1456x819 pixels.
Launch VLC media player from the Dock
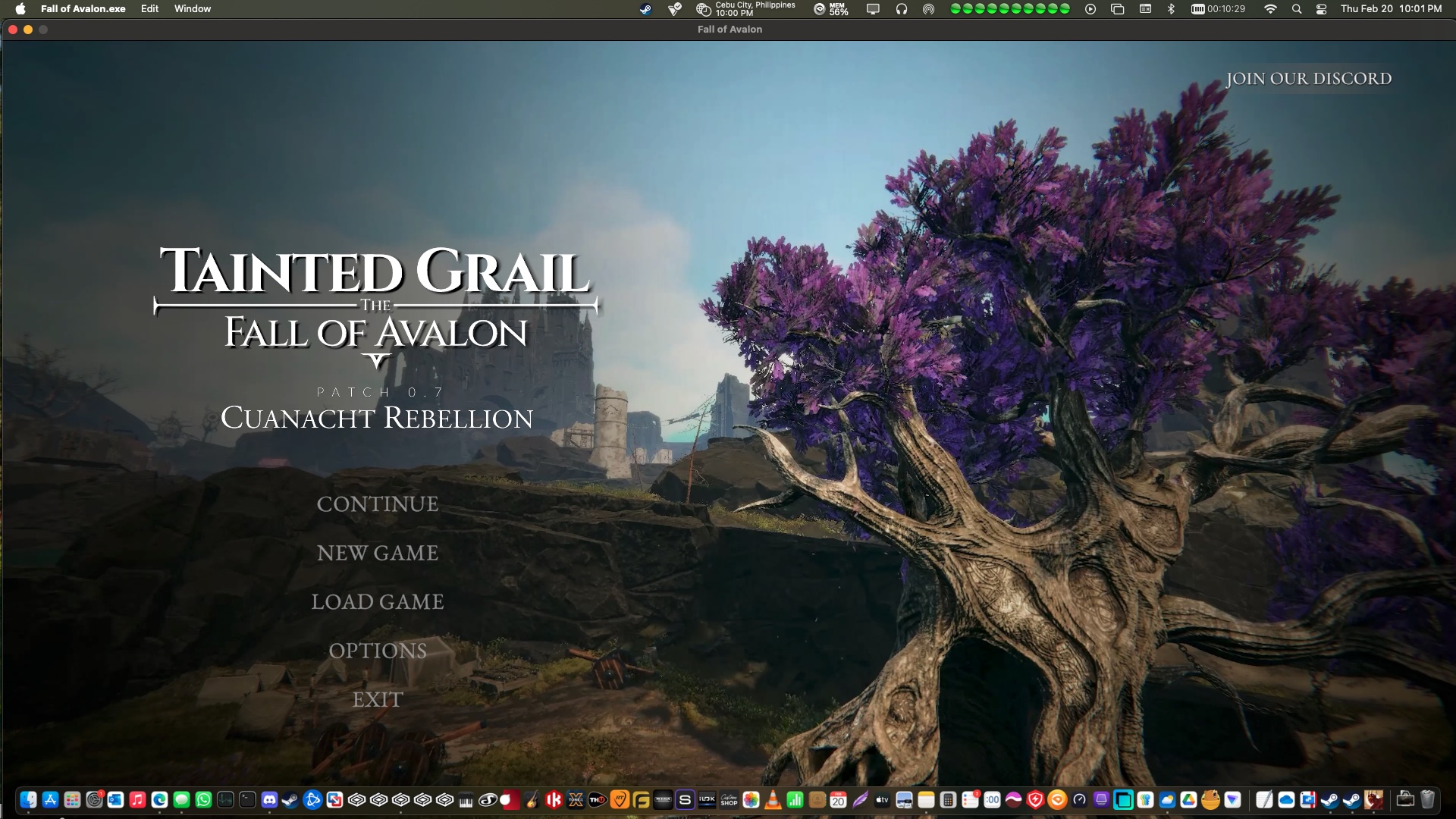[771, 800]
